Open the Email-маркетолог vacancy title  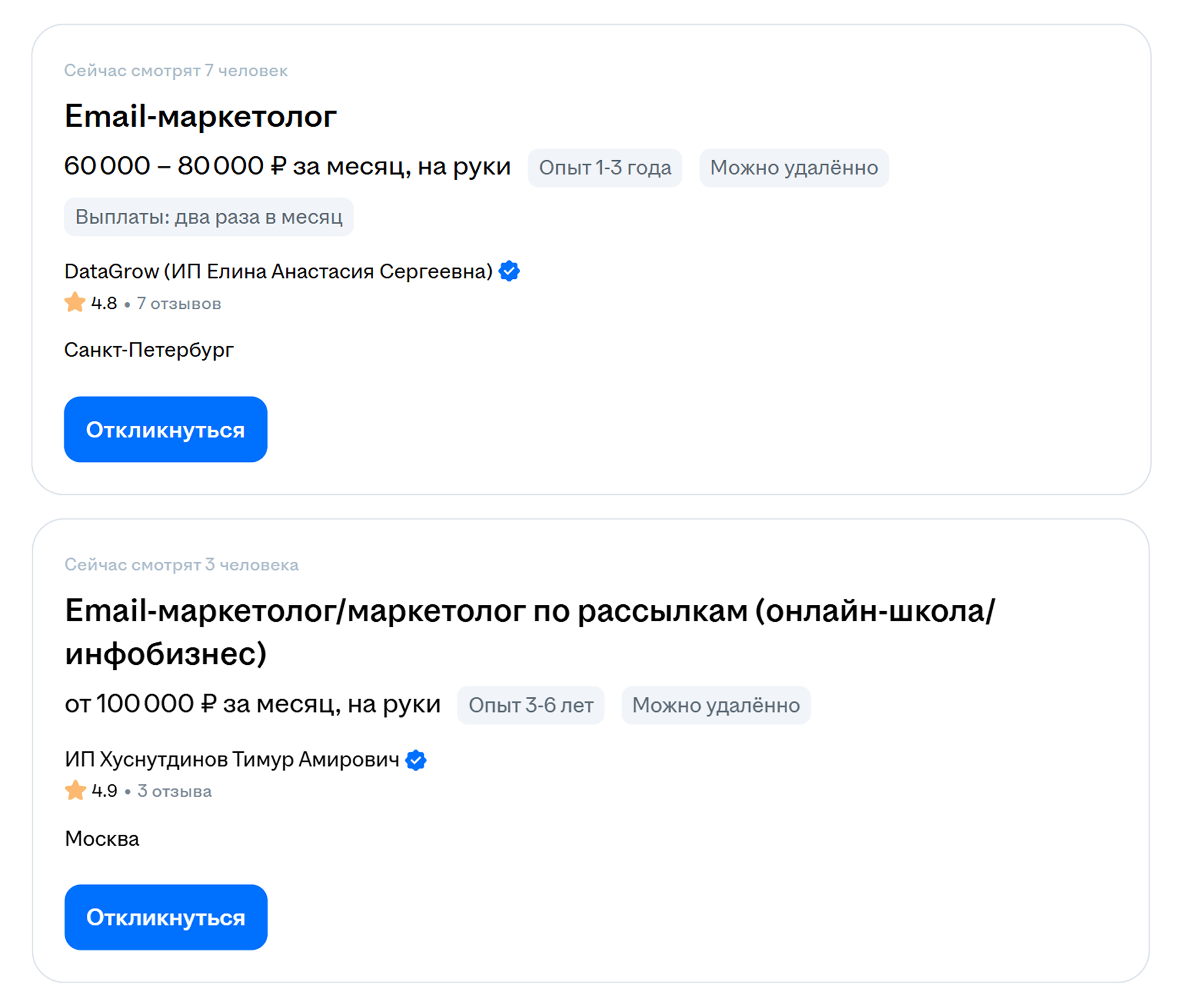200,116
